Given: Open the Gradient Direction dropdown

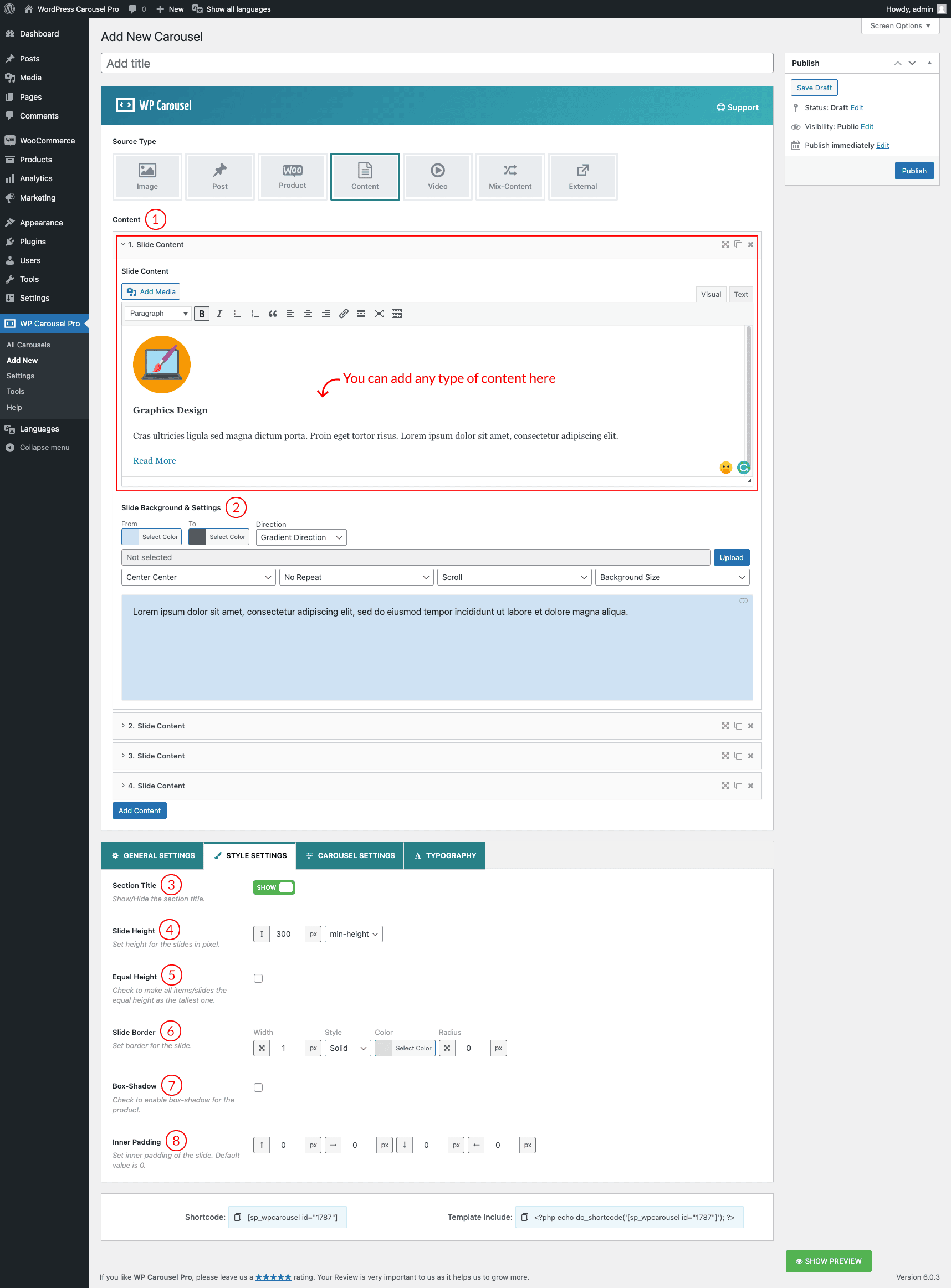Looking at the screenshot, I should pyautogui.click(x=301, y=537).
